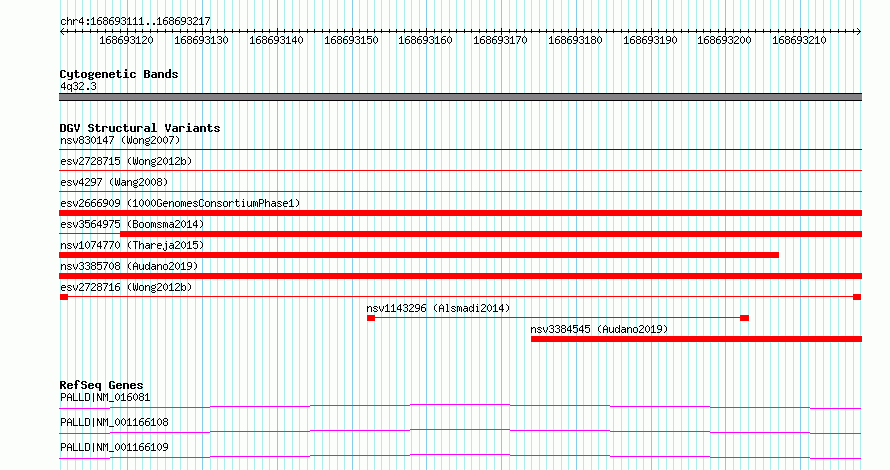Image resolution: width=890 pixels, height=470 pixels.
Task: Click the left end block of esv2728716
Action: coord(64,297)
